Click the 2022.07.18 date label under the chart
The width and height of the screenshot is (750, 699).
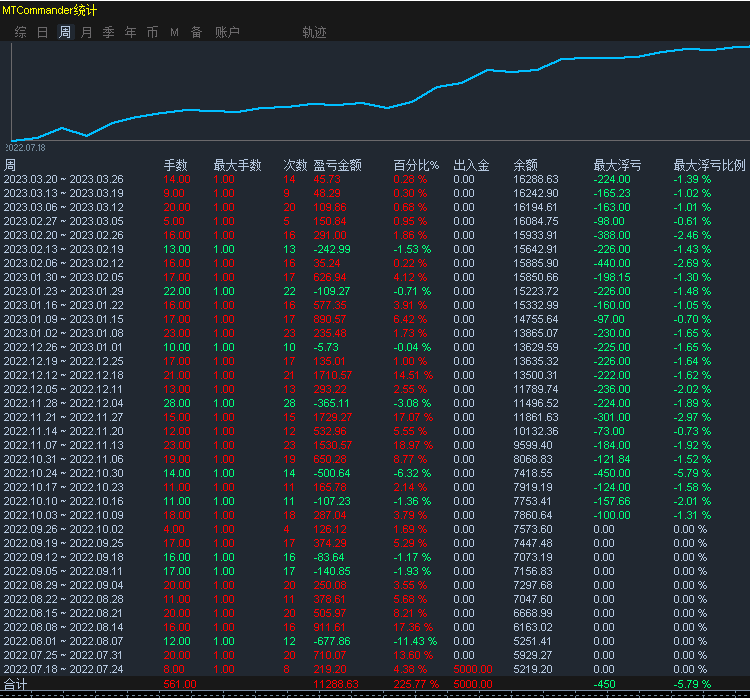pyautogui.click(x=25, y=148)
